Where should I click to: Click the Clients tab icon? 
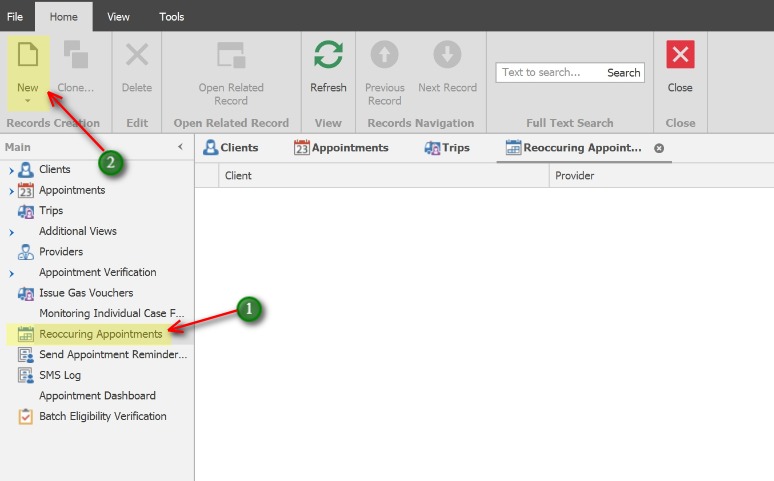point(210,147)
